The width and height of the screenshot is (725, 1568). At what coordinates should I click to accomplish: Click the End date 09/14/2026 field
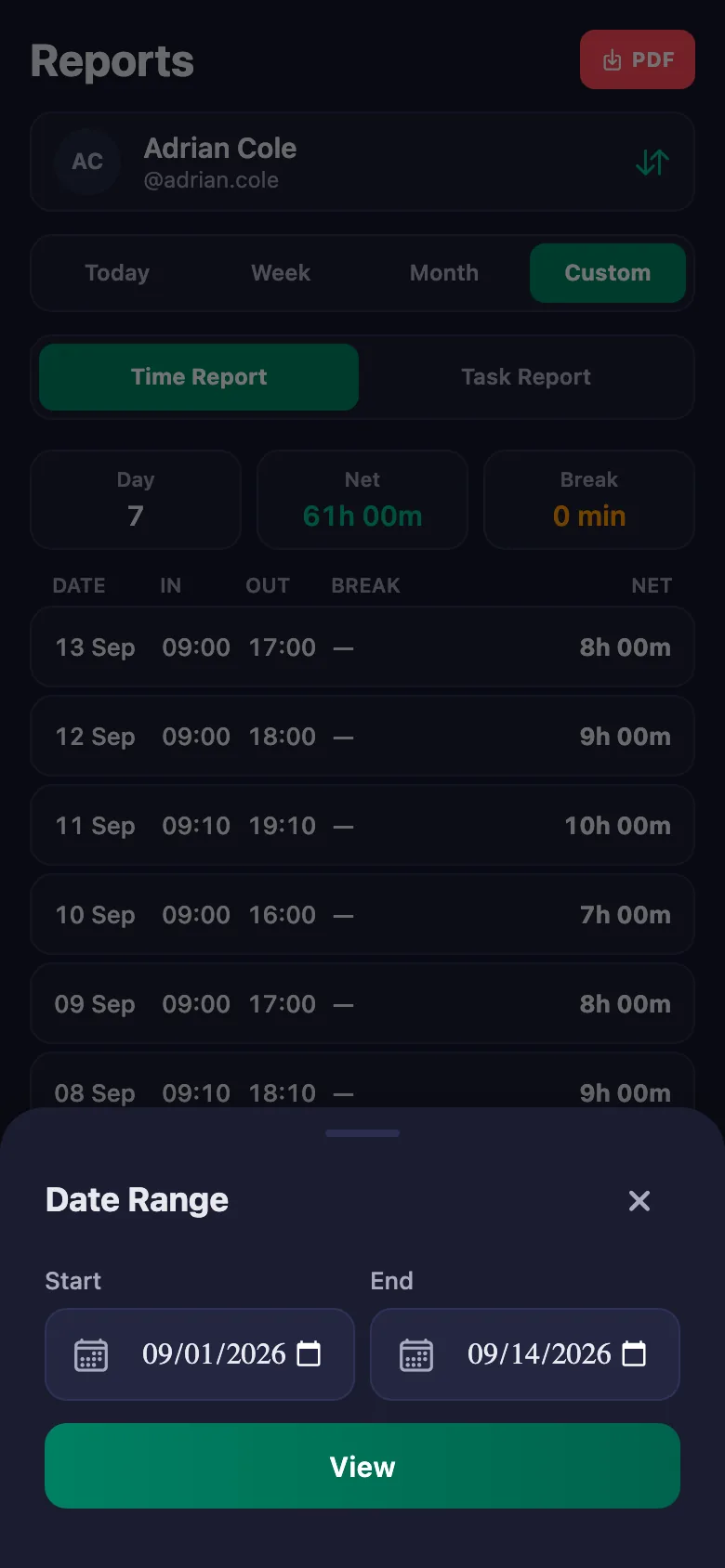(x=525, y=1354)
